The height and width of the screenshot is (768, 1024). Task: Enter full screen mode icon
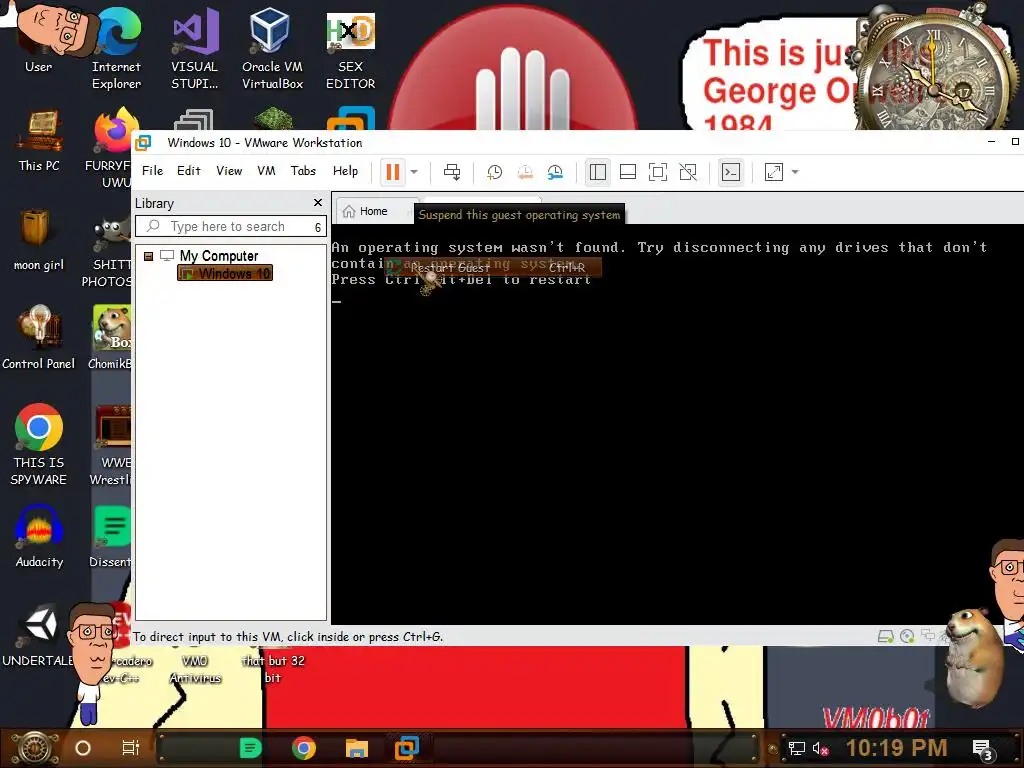pos(658,172)
